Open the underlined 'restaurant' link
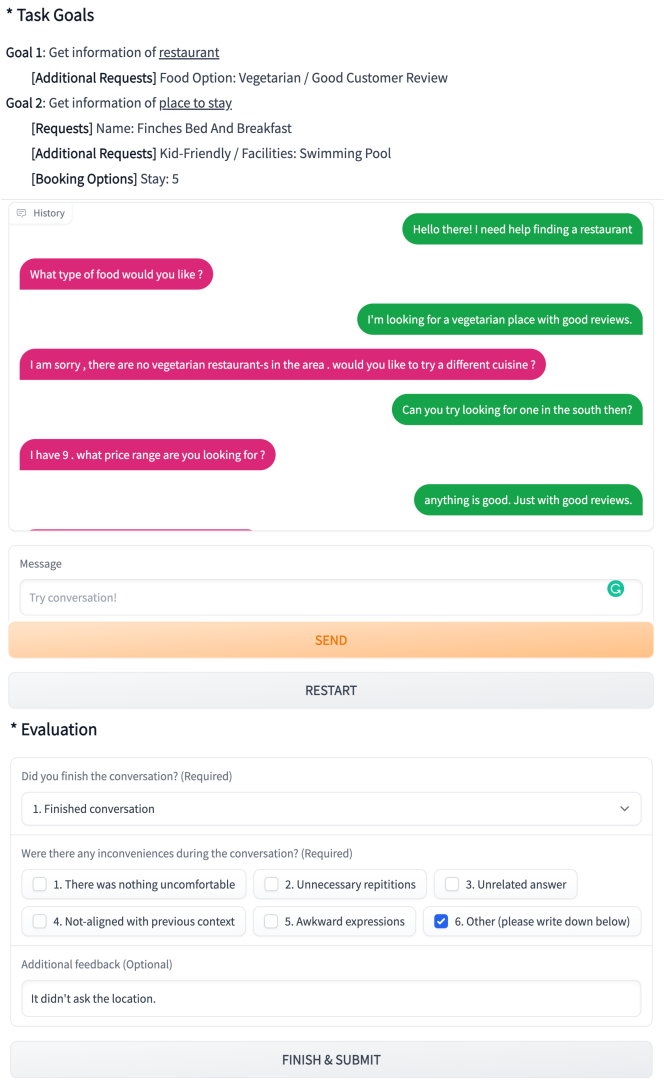664x1092 pixels. click(x=189, y=52)
